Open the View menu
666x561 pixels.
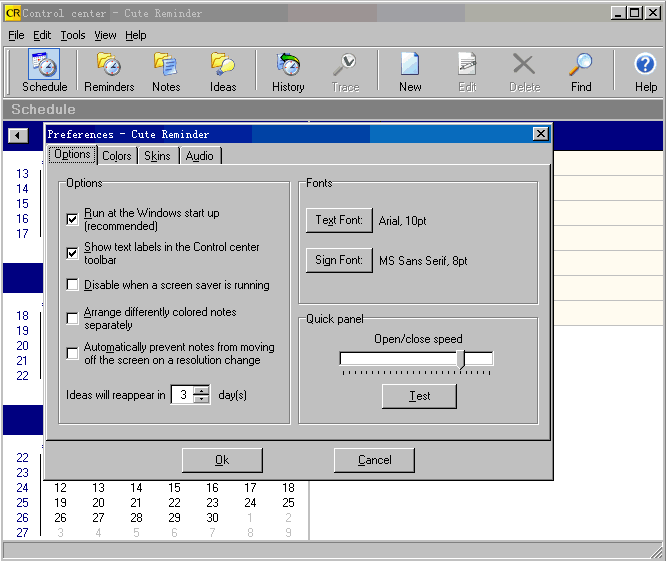pos(105,35)
